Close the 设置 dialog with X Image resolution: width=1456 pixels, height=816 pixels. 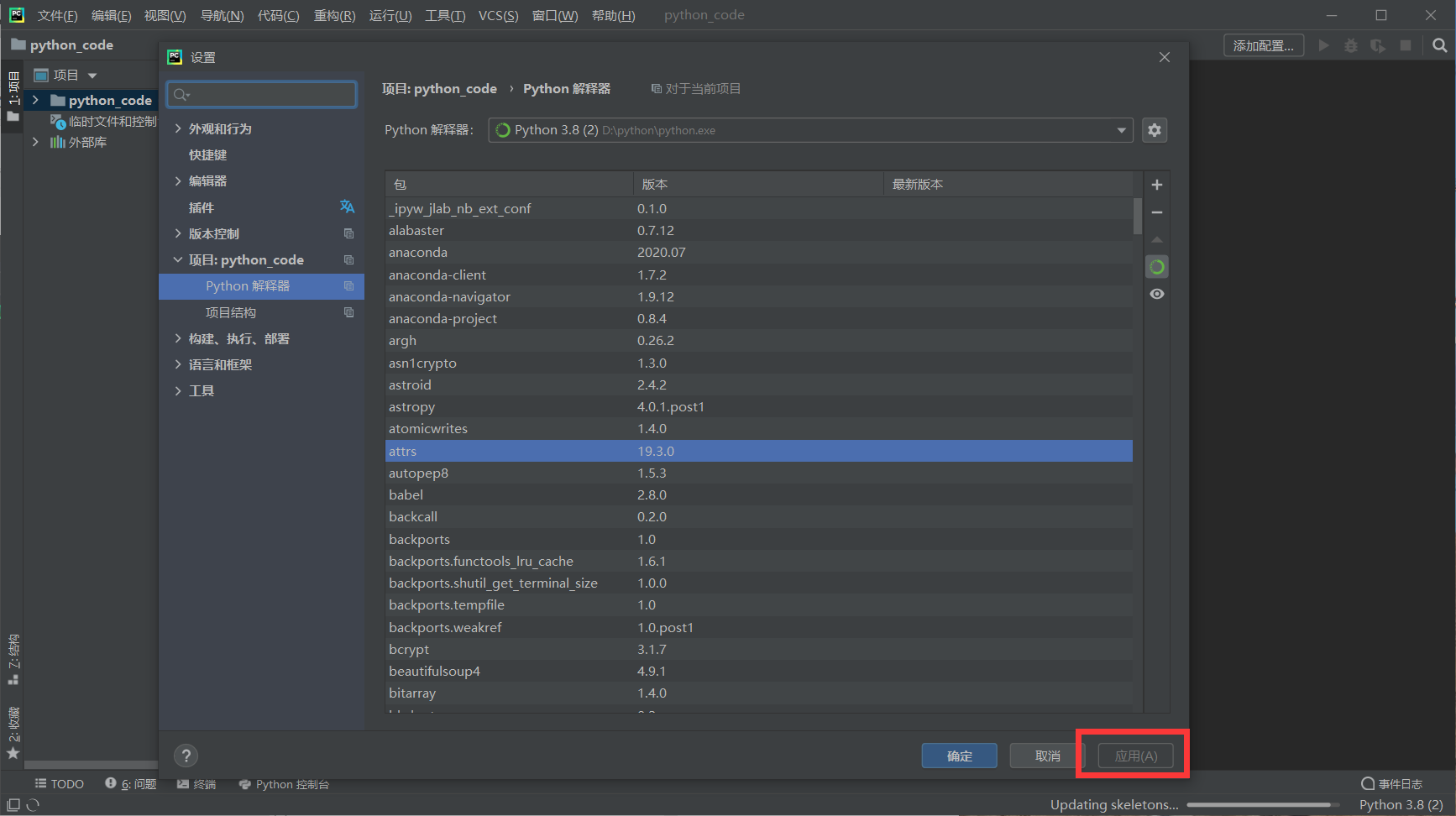(x=1164, y=57)
